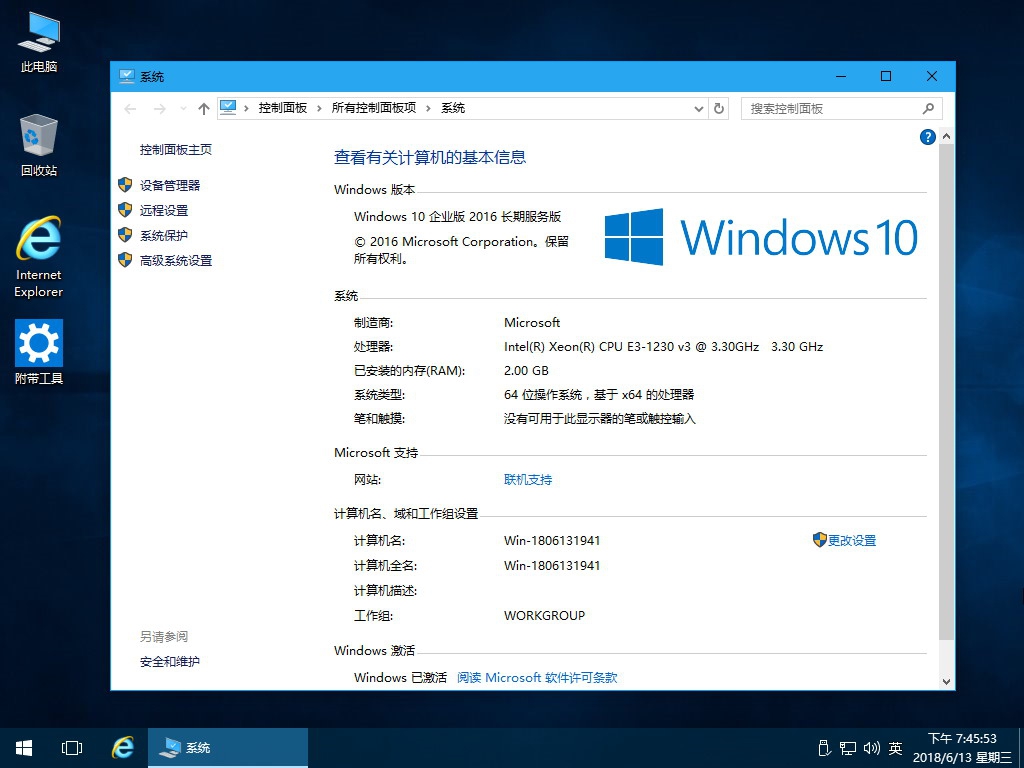This screenshot has width=1024, height=768.
Task: Open Task View in the taskbar
Action: pos(72,748)
